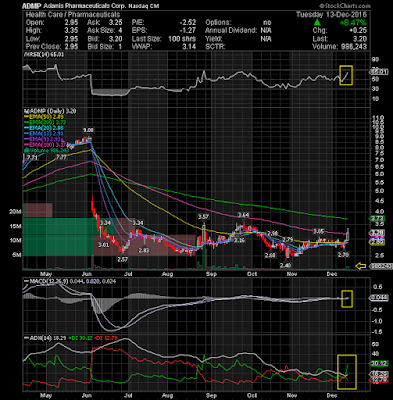This screenshot has width=393, height=400.
Task: Click the 2.40 low price annotation
Action: (x=285, y=265)
